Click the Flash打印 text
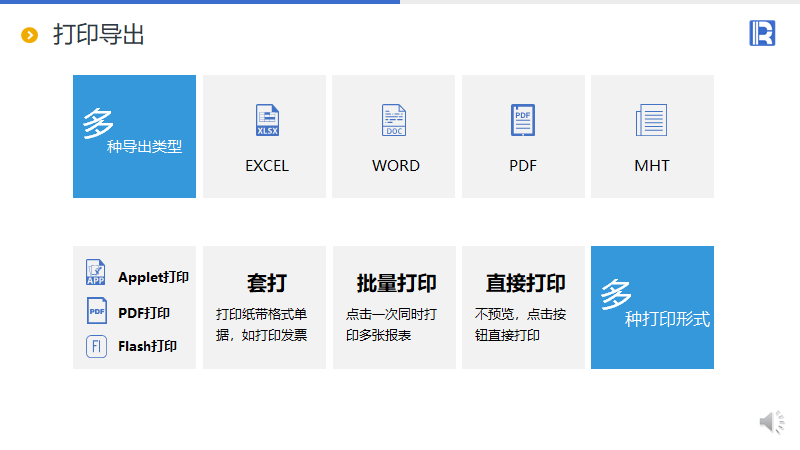This screenshot has width=800, height=450. click(x=147, y=346)
